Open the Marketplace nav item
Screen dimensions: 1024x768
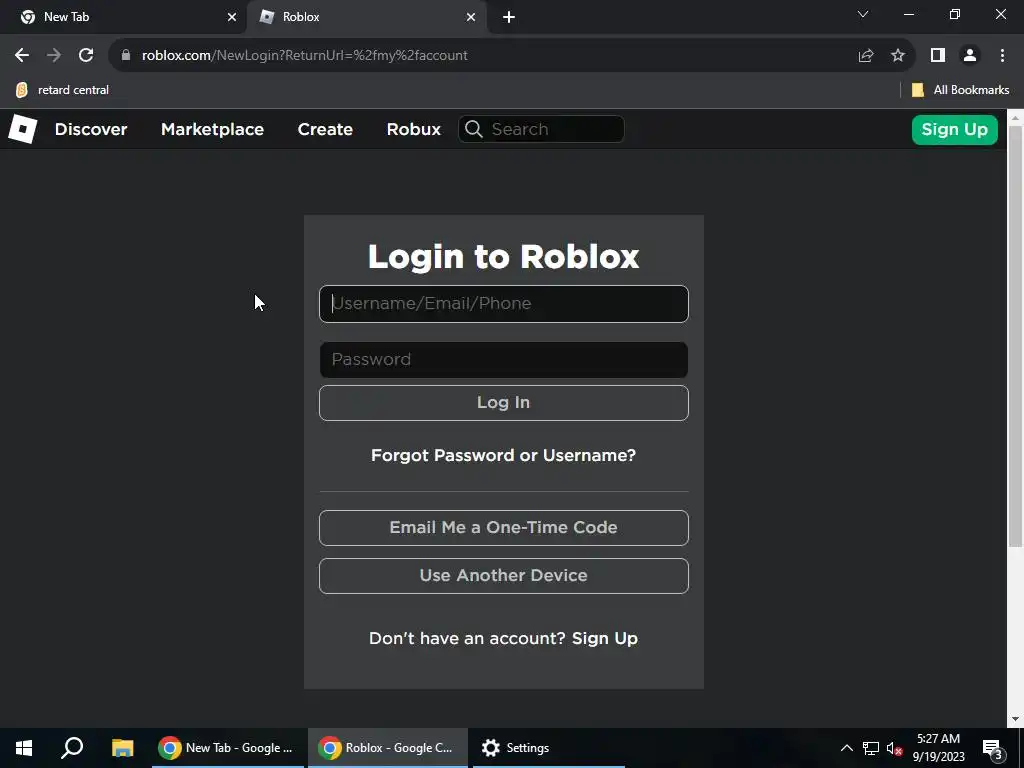pos(212,129)
